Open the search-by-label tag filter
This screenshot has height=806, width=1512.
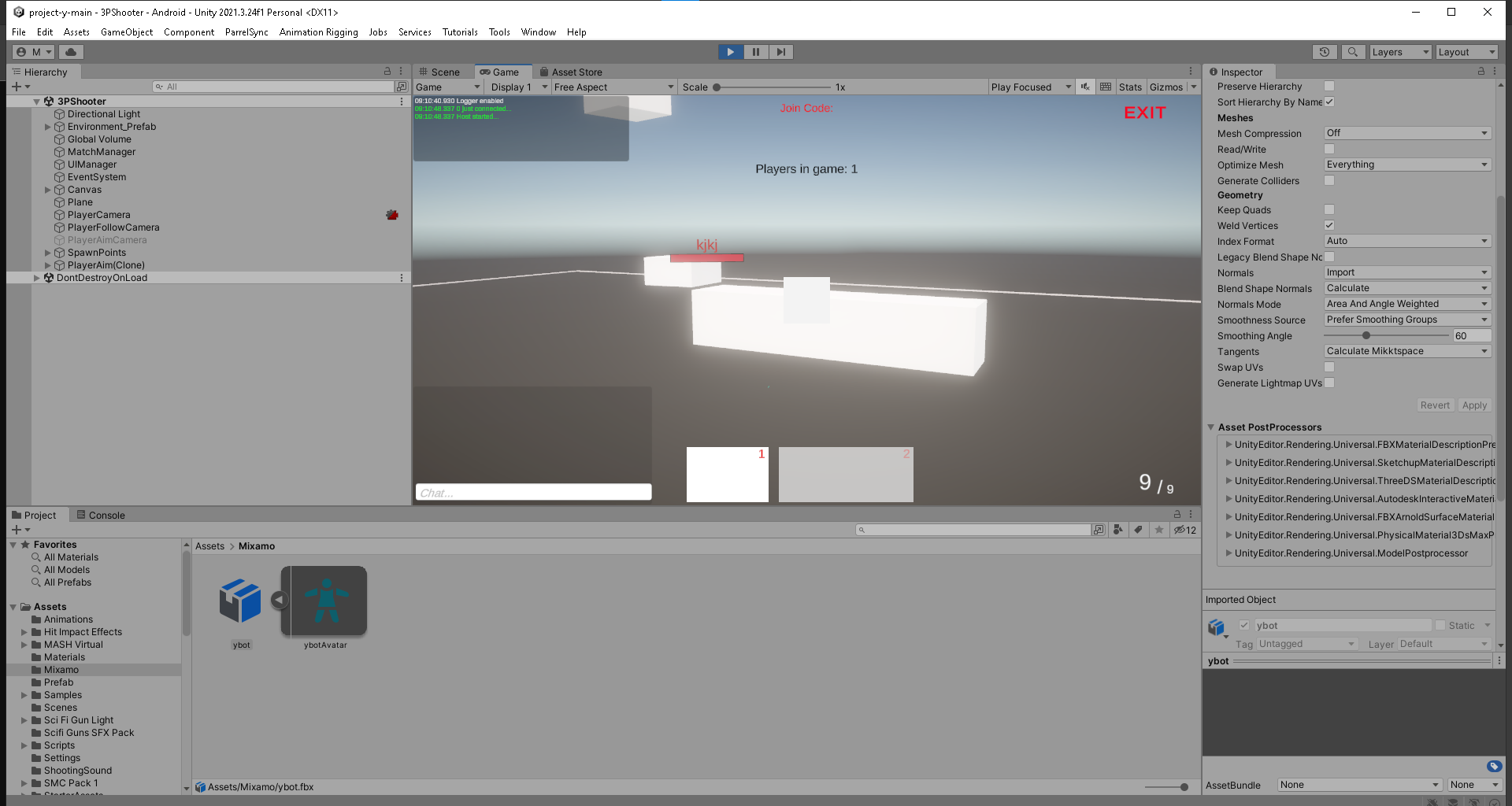coord(1139,530)
